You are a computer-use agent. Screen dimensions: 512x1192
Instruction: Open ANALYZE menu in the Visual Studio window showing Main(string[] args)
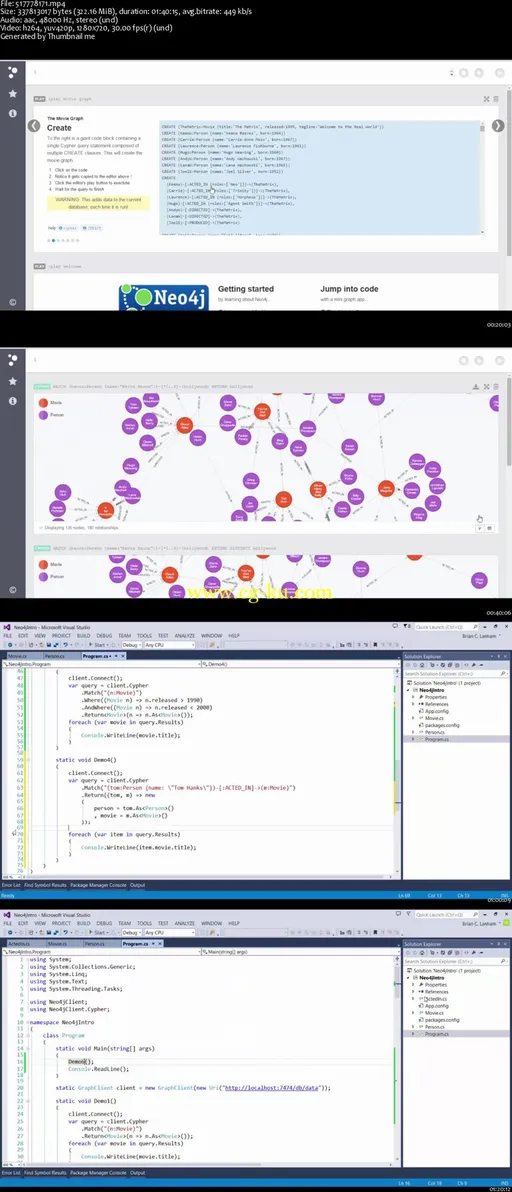[x=185, y=923]
